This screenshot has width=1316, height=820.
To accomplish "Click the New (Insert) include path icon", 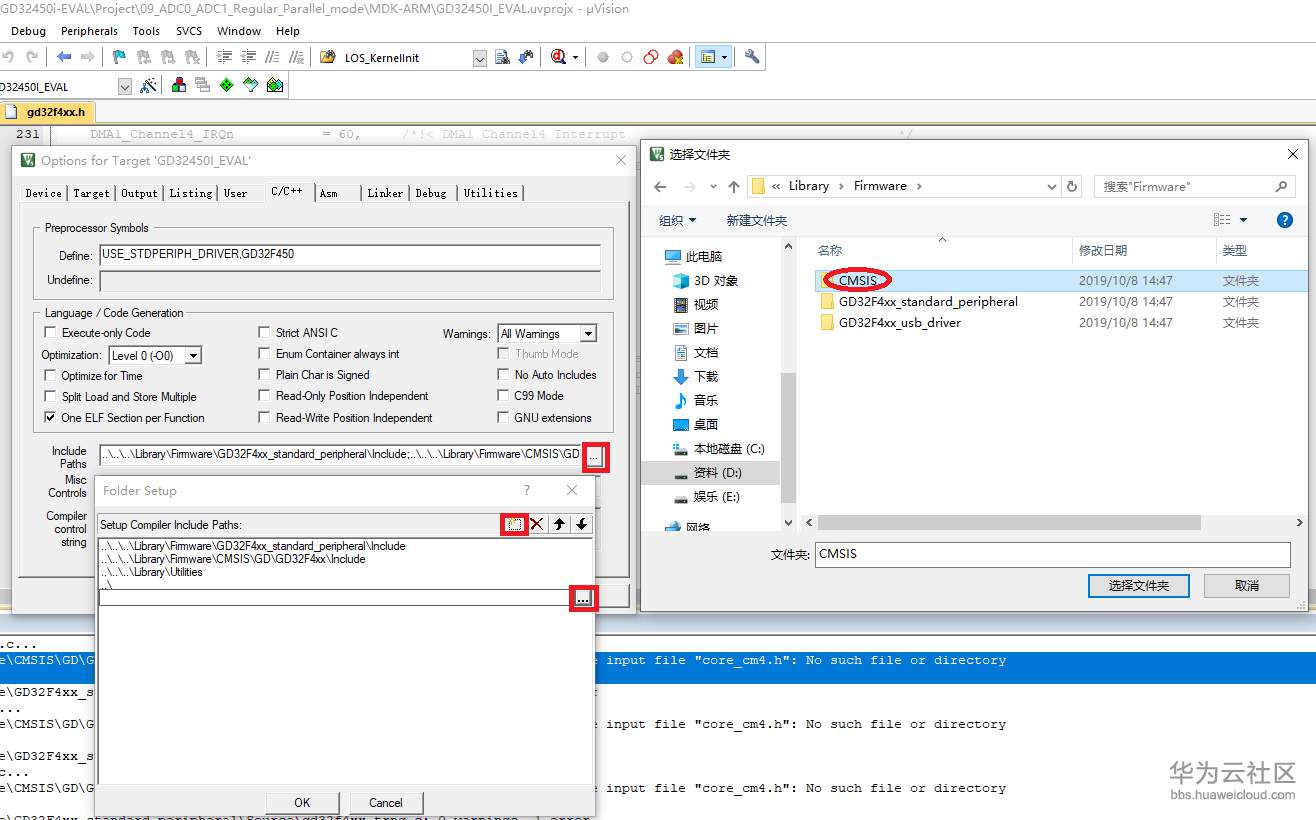I will point(514,524).
